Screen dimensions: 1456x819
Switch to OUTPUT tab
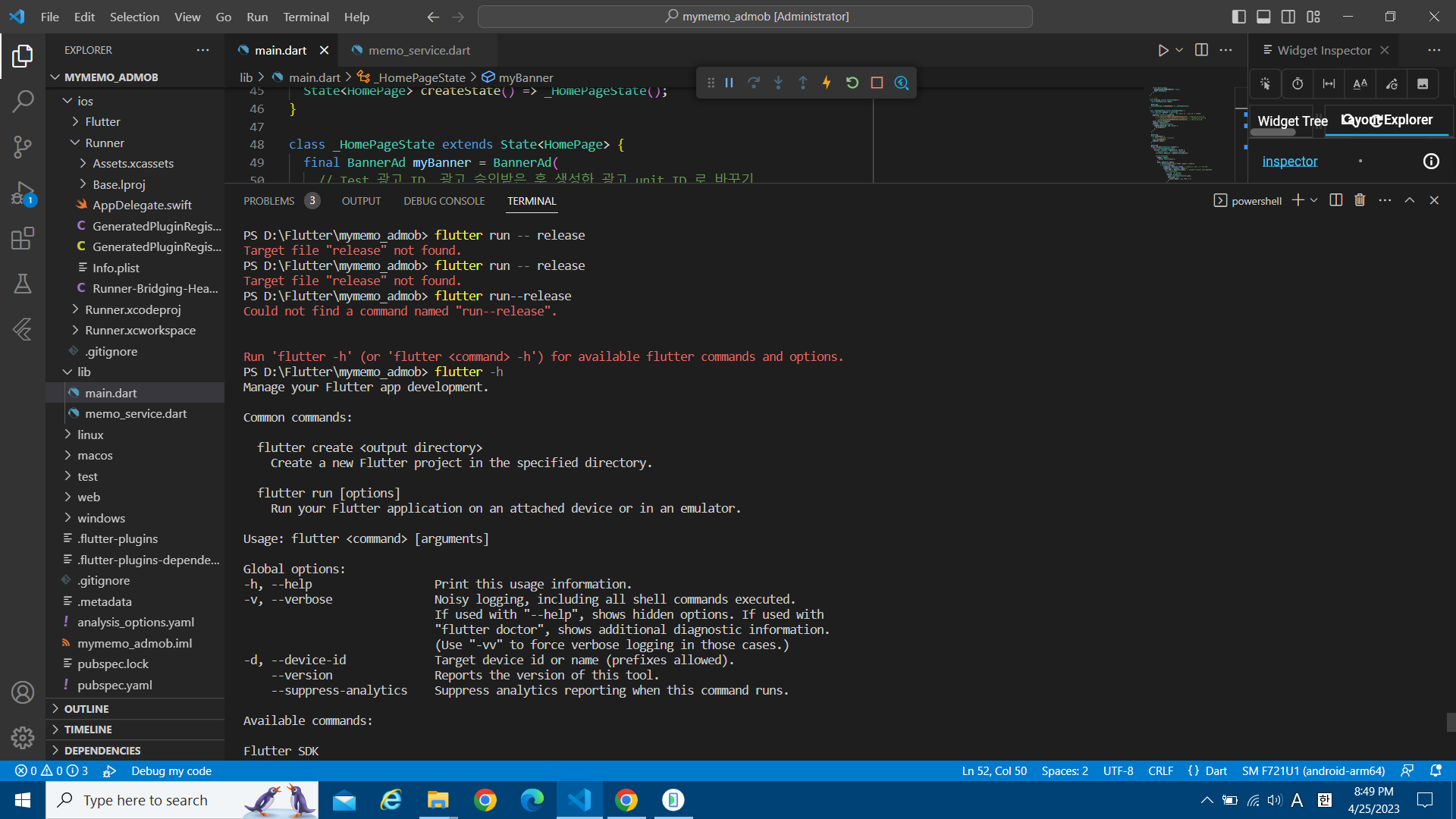(361, 201)
